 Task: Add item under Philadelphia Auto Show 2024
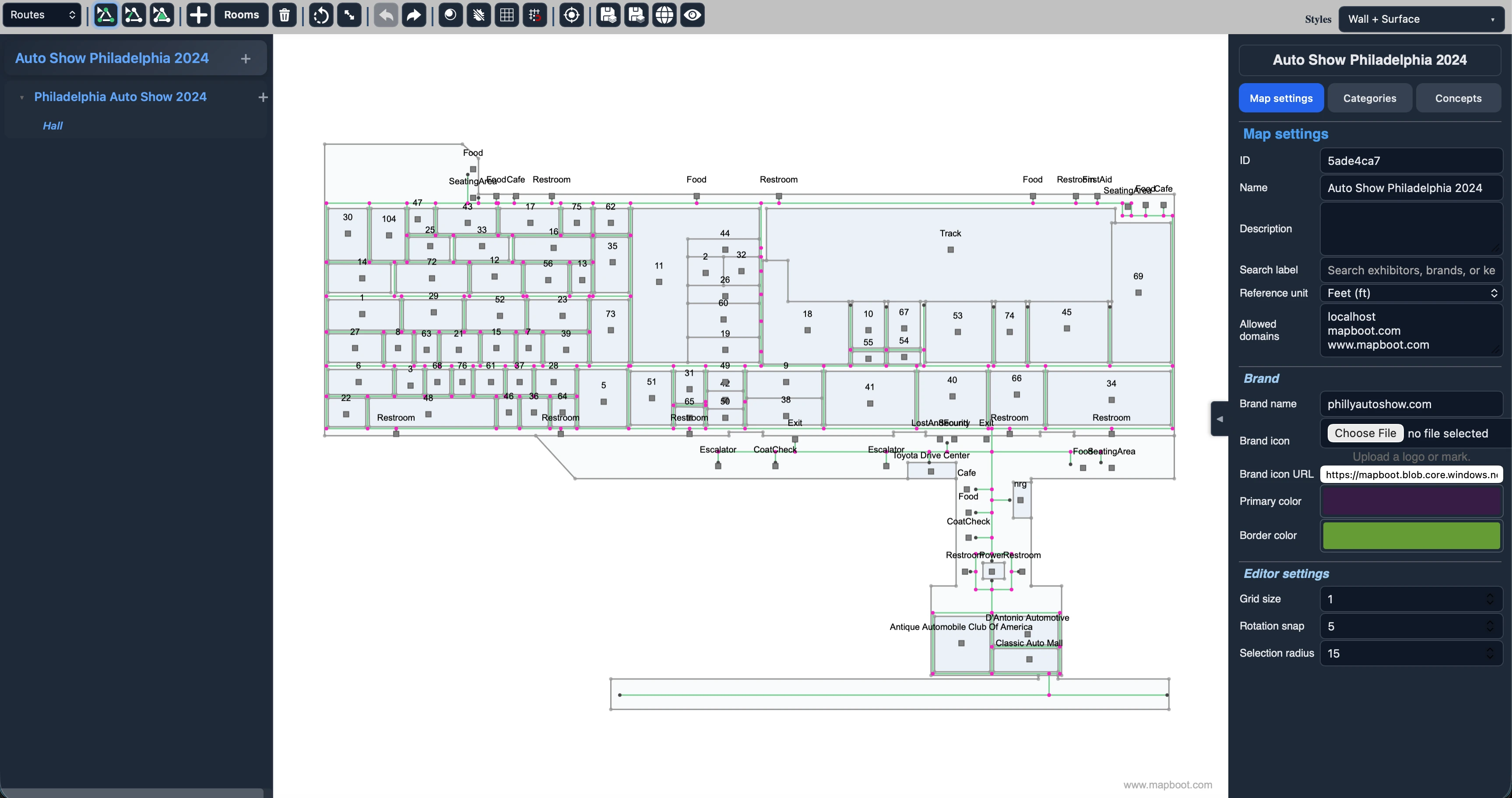(263, 97)
